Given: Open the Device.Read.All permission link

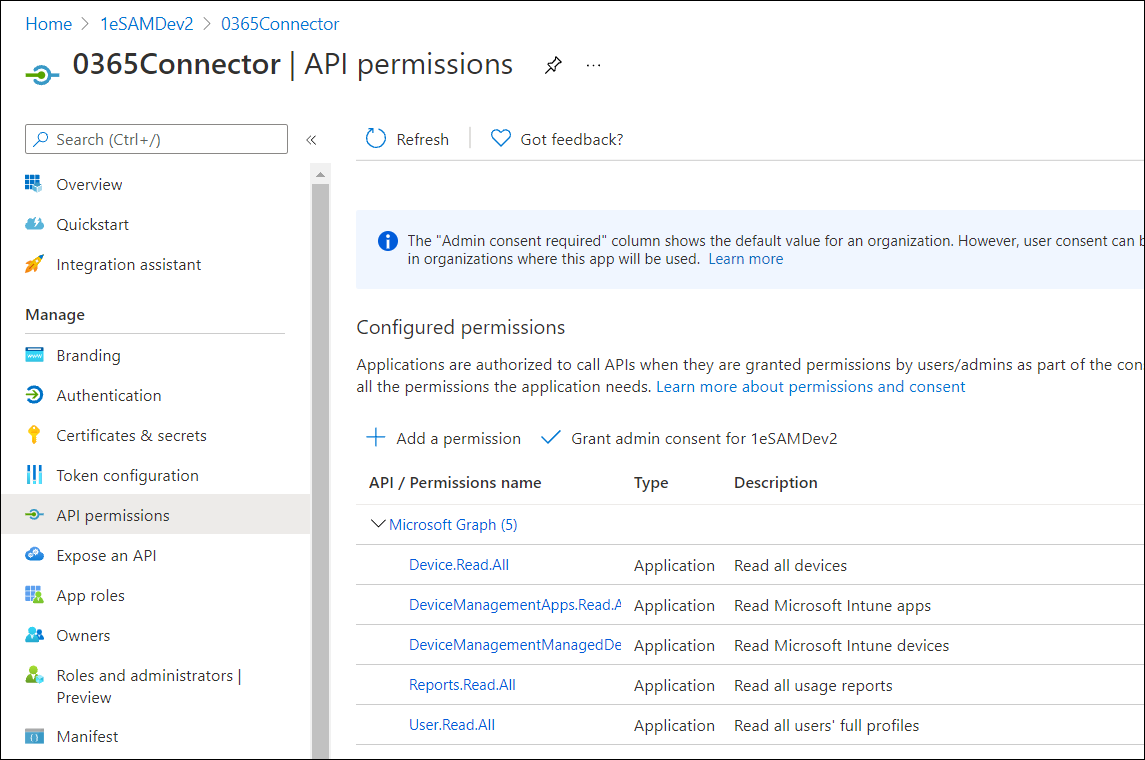Looking at the screenshot, I should coord(459,565).
